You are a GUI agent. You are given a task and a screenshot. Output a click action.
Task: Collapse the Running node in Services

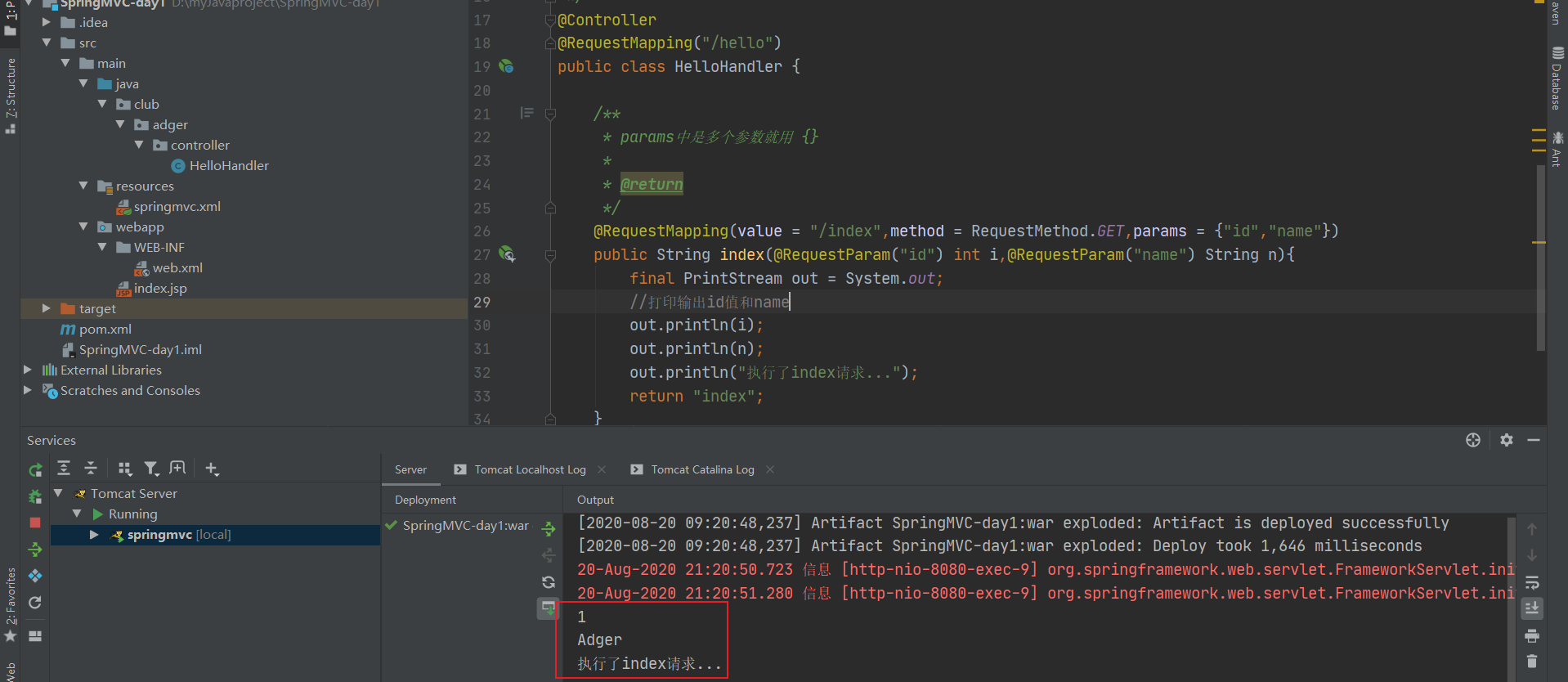pos(77,514)
